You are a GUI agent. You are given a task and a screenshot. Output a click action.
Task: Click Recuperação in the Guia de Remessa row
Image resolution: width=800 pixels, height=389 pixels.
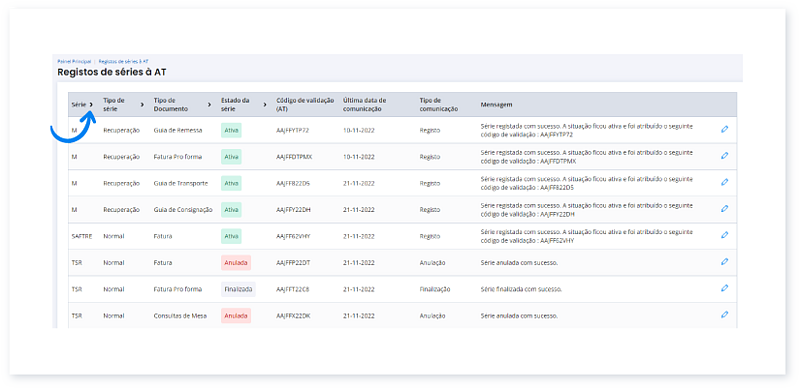coord(121,130)
